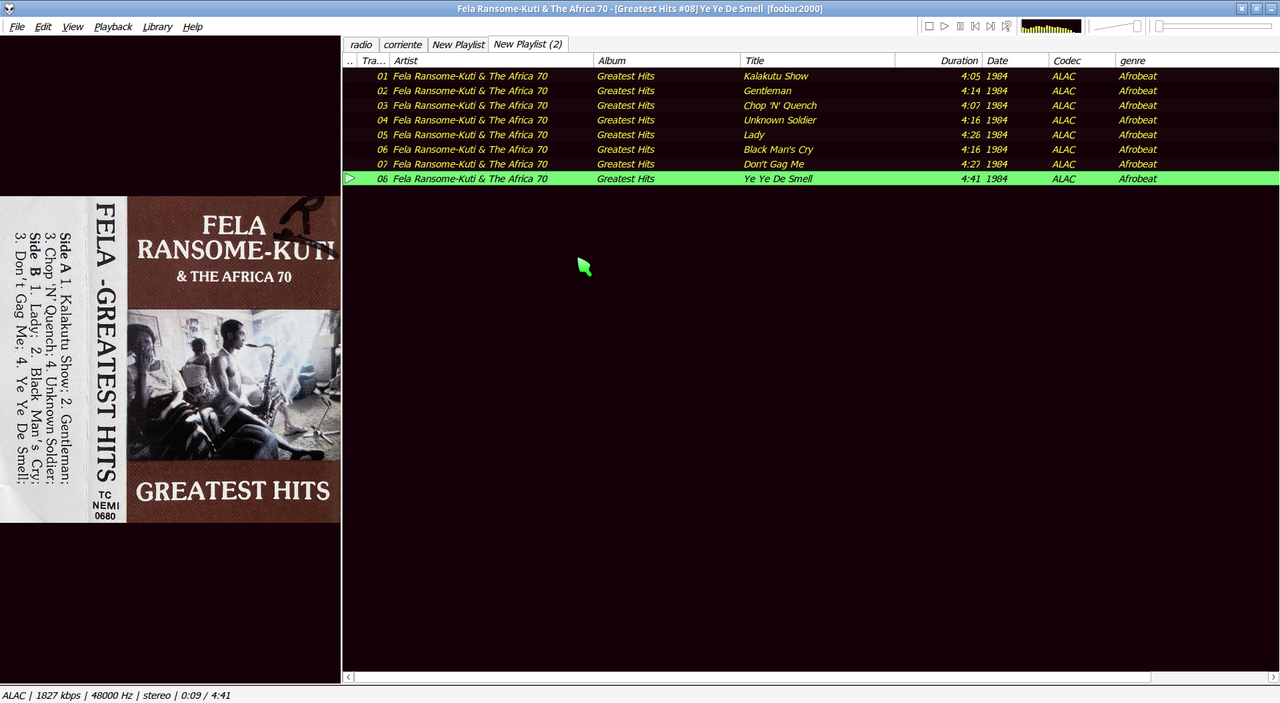
Task: Click Greatest Hits album in Don't Gag Me row
Action: [626, 164]
